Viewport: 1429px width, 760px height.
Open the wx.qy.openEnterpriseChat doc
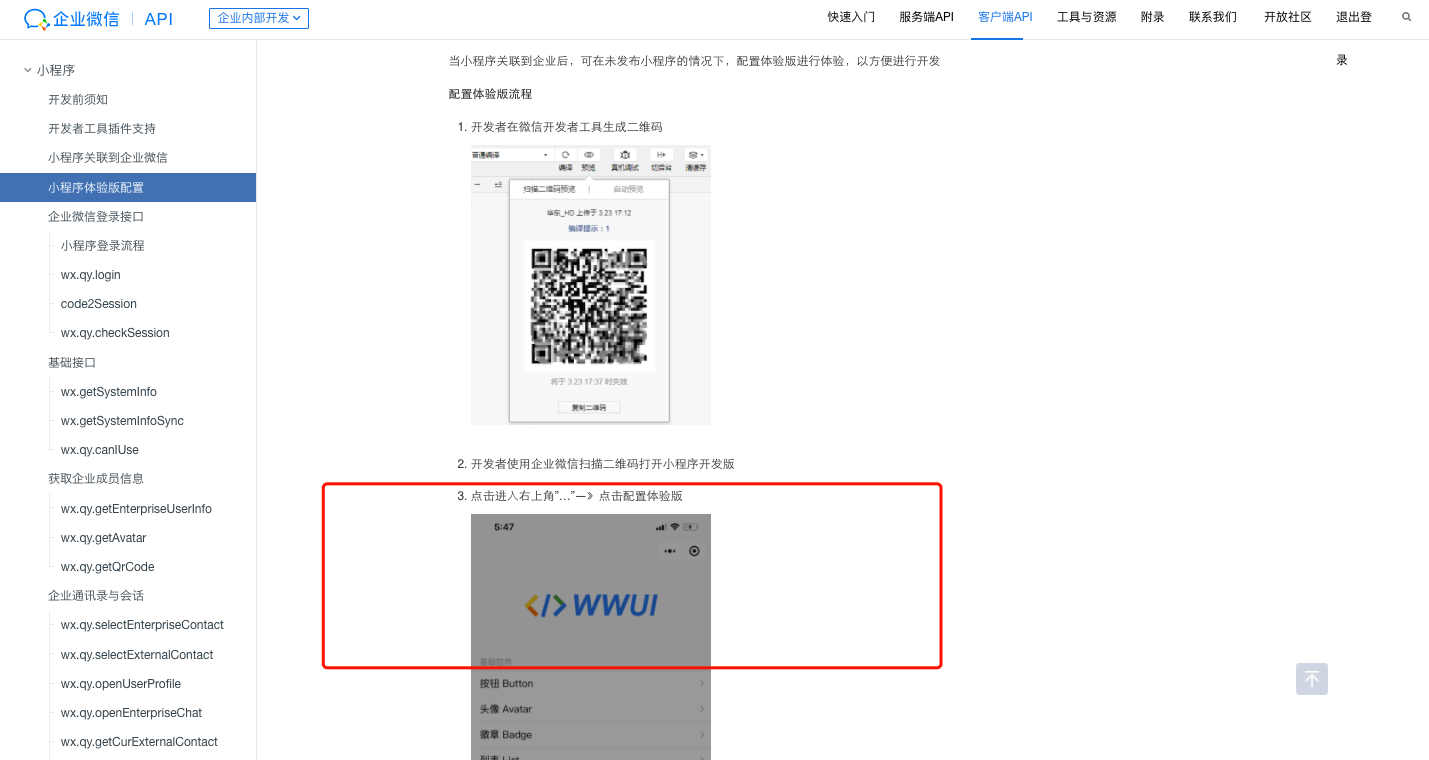(131, 713)
